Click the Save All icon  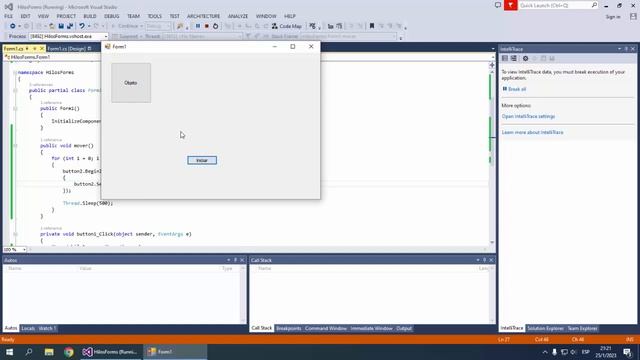point(70,26)
